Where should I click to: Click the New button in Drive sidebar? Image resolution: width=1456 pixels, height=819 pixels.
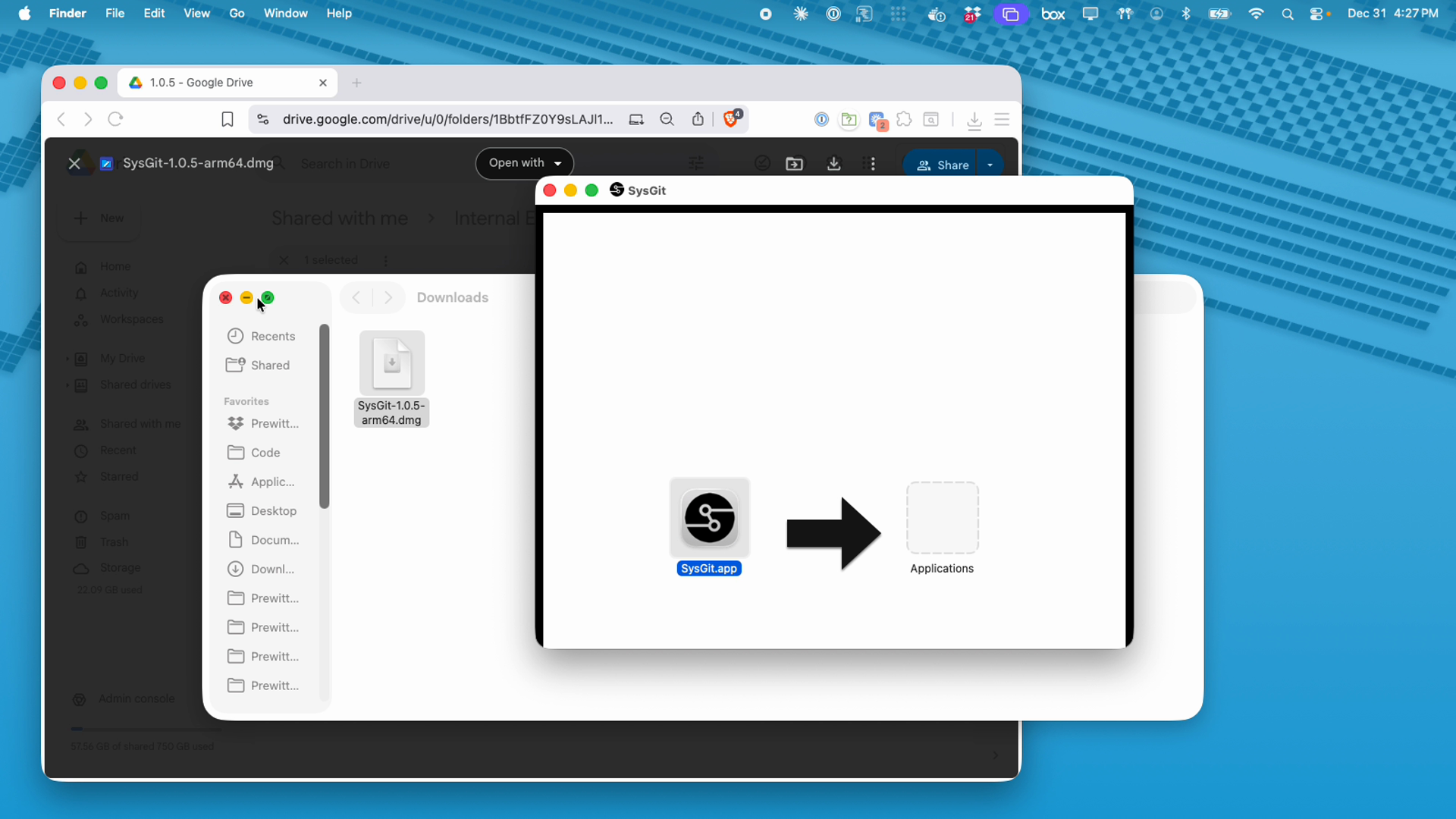coord(99,218)
